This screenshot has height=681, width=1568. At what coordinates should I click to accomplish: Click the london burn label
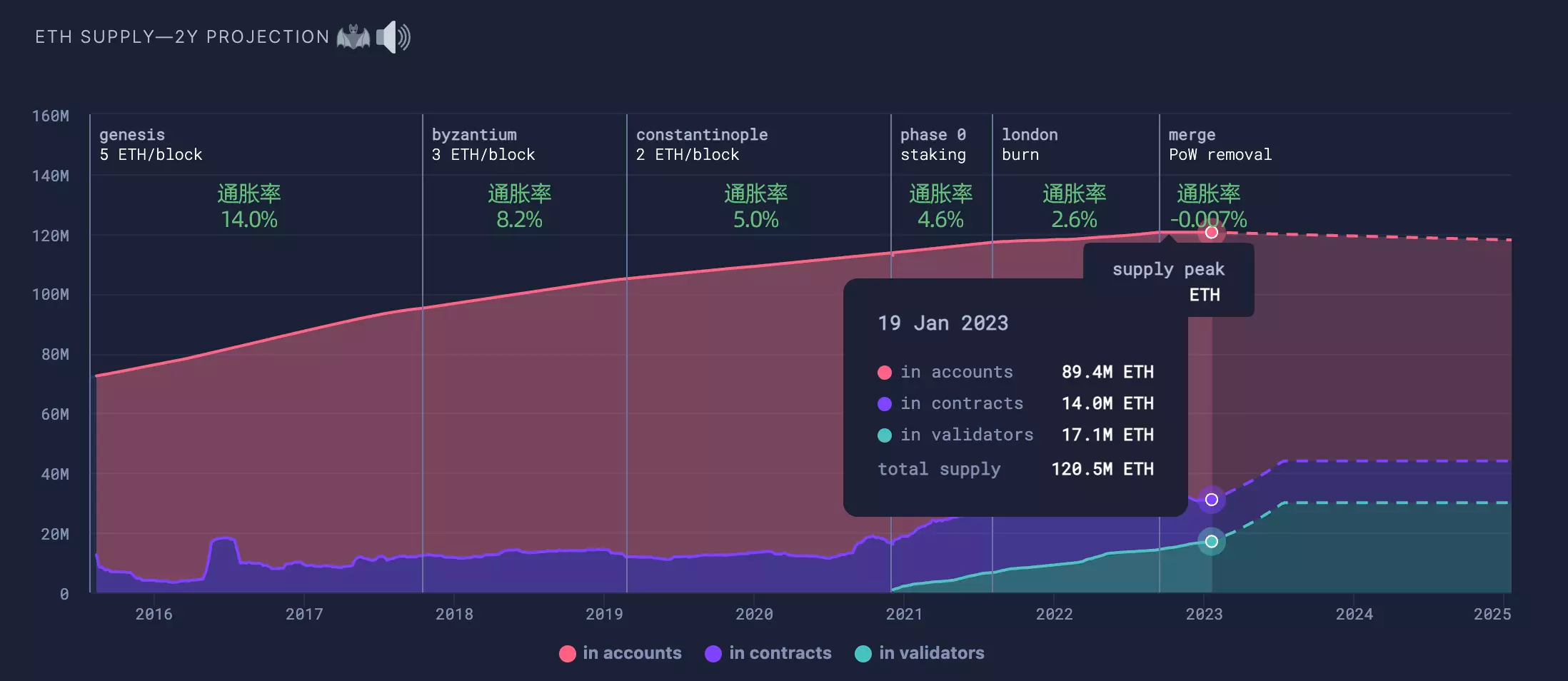coord(1030,145)
